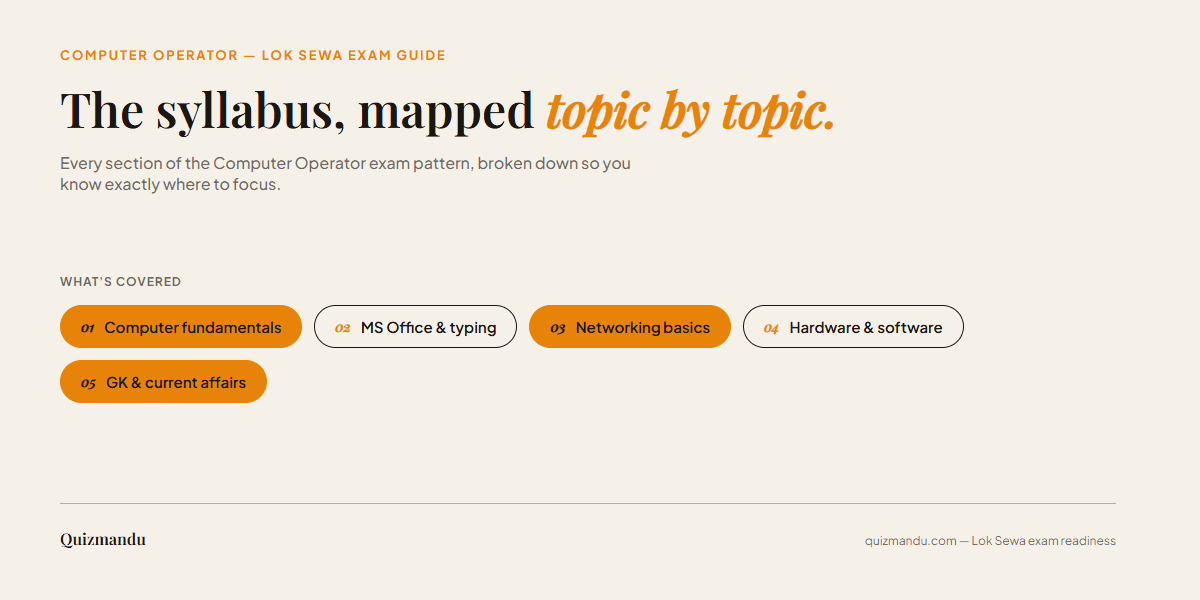
Task: Click the orange 02 number marker
Action: click(x=343, y=328)
